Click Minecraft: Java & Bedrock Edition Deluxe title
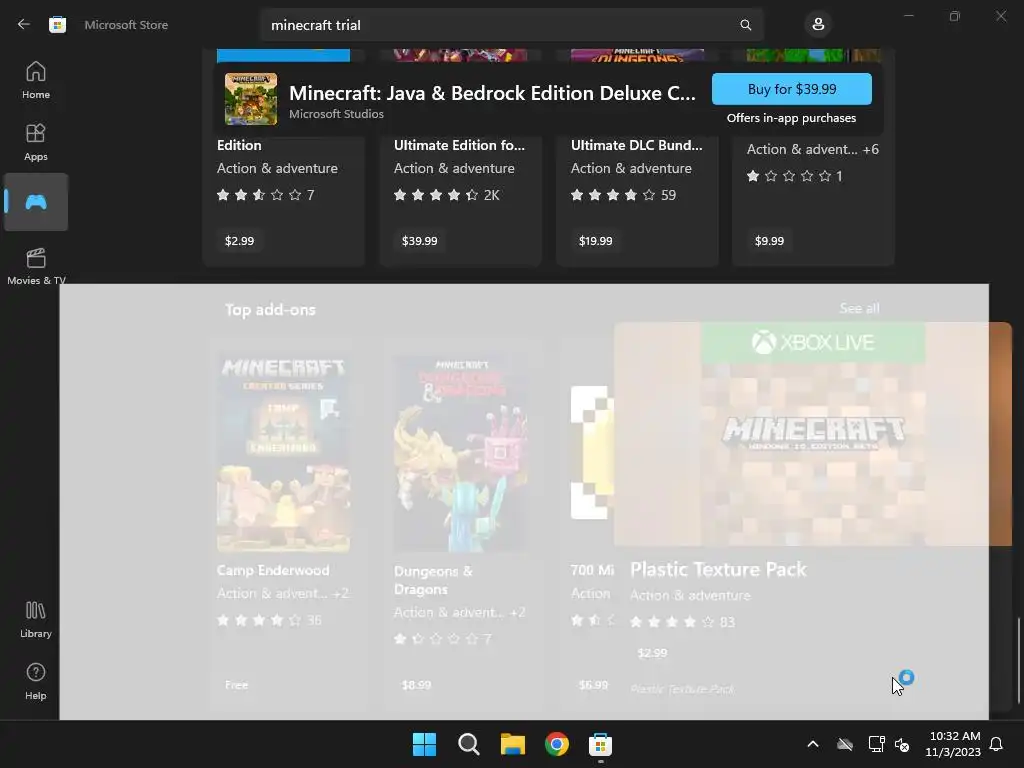Image resolution: width=1024 pixels, height=768 pixels. tap(492, 93)
